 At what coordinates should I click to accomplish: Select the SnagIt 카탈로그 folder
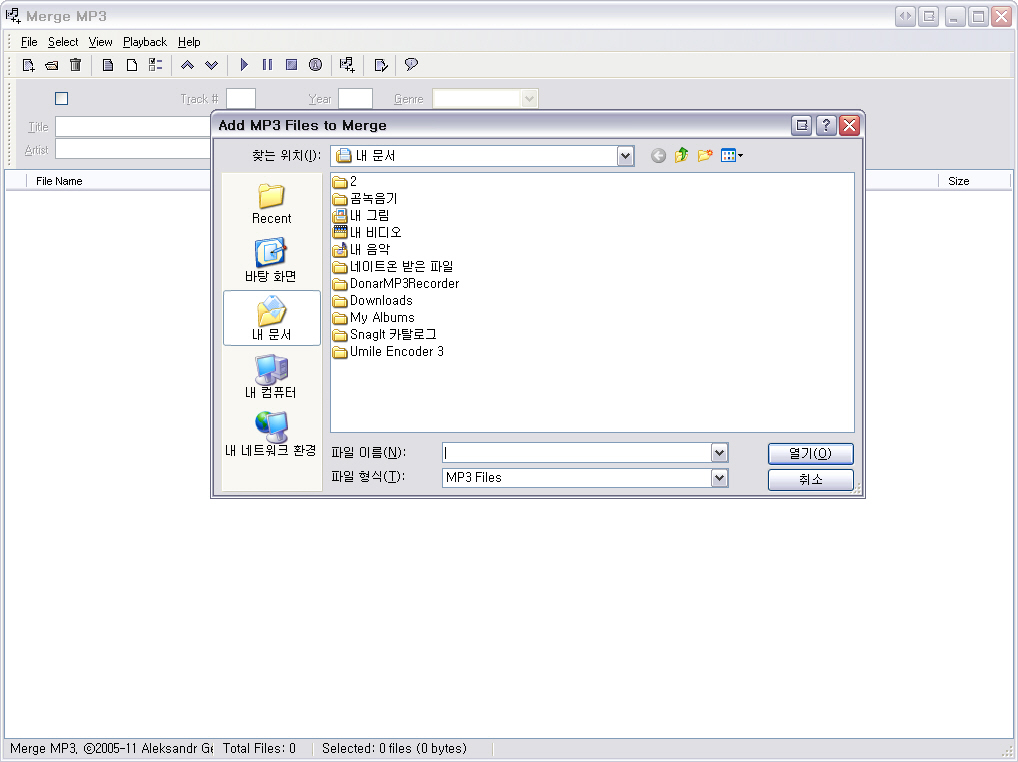click(x=384, y=334)
